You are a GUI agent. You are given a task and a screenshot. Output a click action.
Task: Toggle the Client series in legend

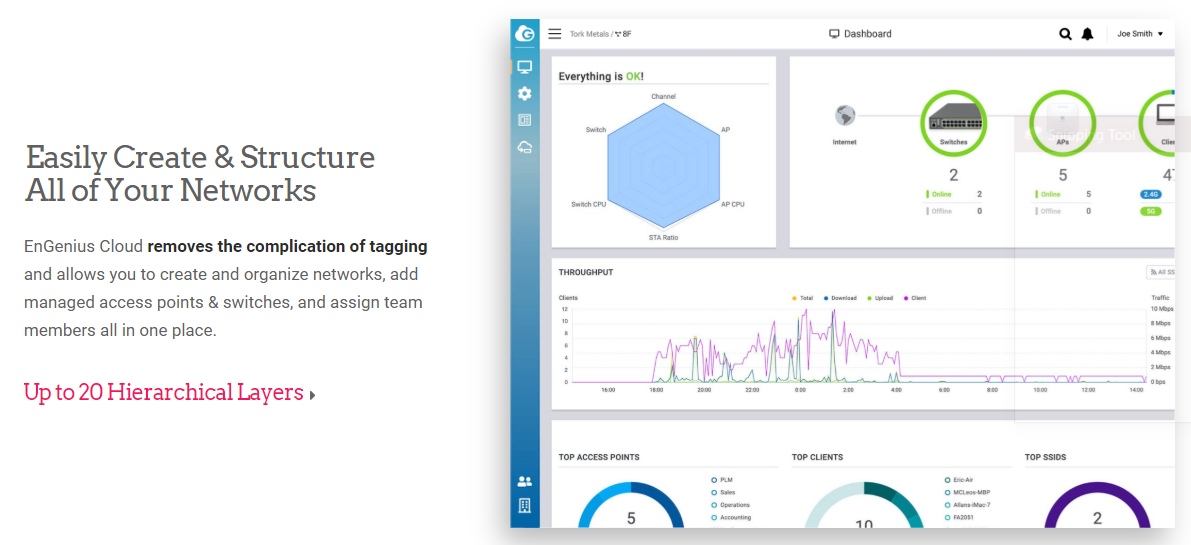click(x=914, y=298)
